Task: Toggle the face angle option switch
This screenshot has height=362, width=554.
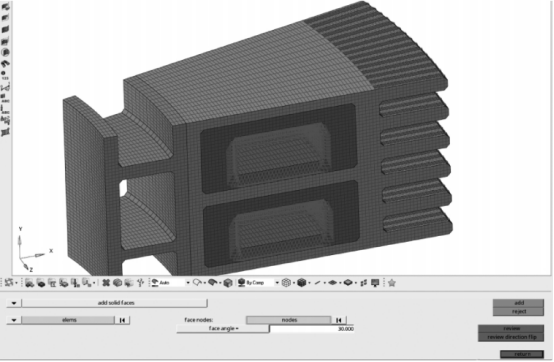Action: click(223, 328)
